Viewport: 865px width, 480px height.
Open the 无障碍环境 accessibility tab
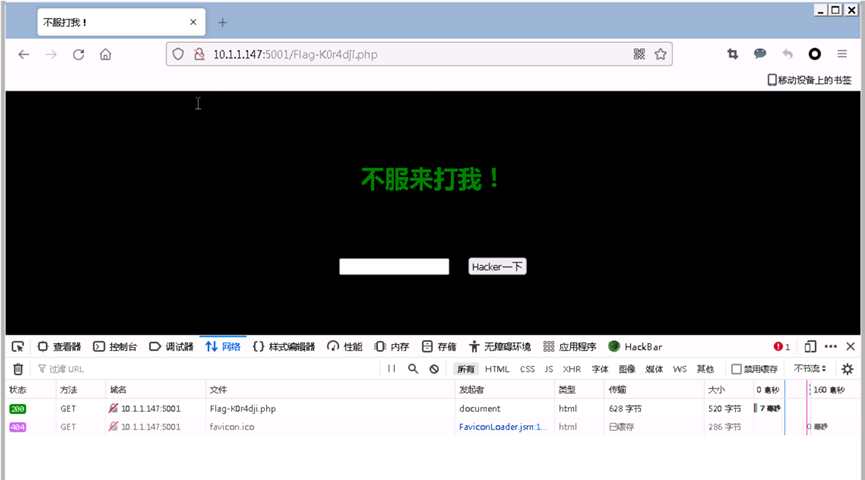[499, 346]
